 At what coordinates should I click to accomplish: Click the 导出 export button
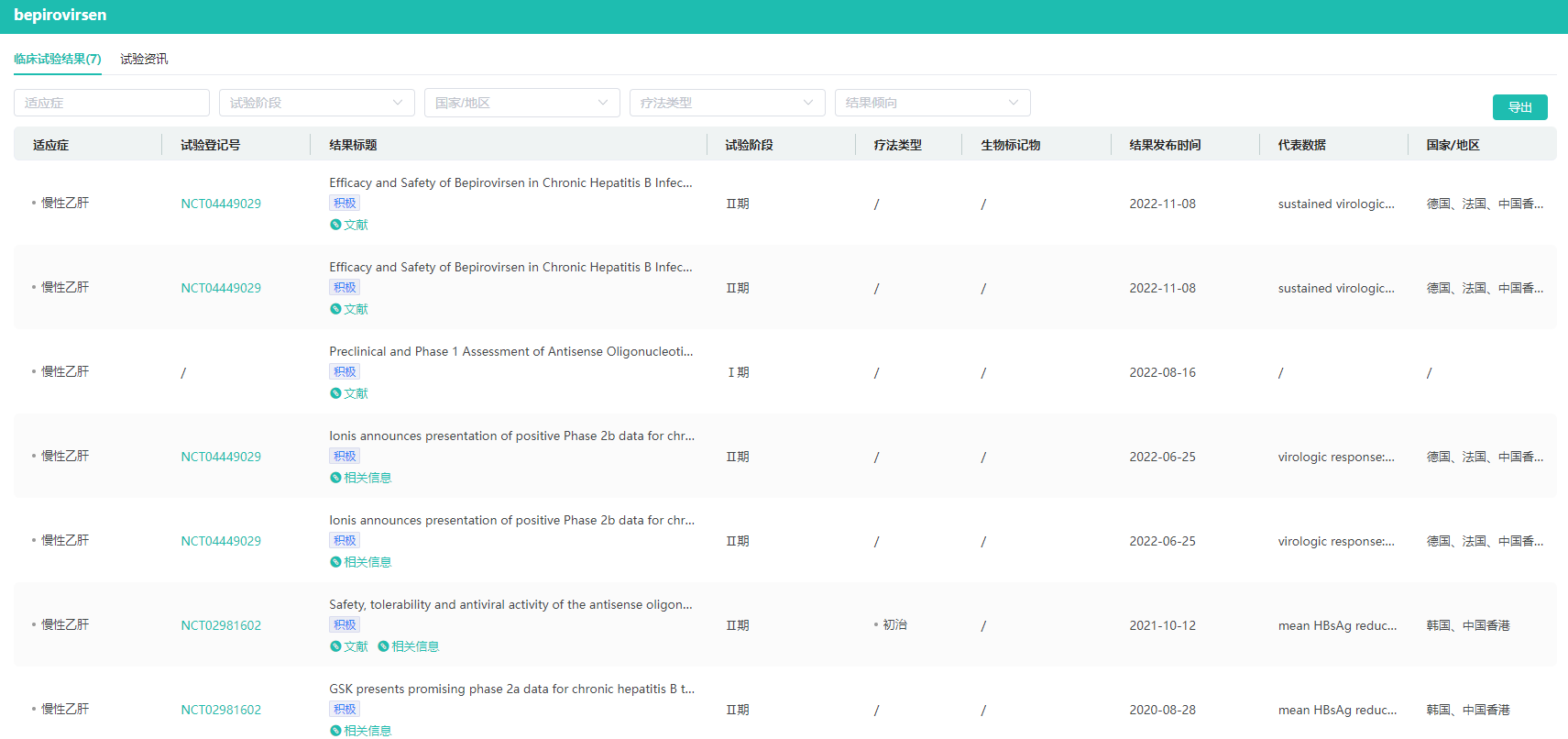point(1519,107)
